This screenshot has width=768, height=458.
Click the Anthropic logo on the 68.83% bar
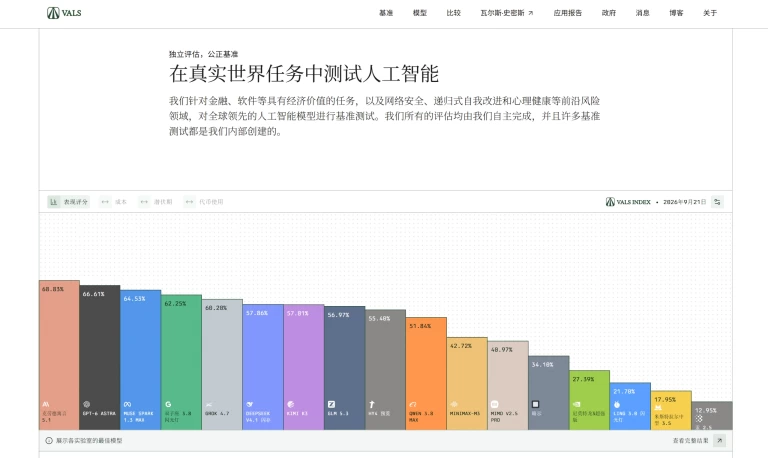tap(46, 405)
